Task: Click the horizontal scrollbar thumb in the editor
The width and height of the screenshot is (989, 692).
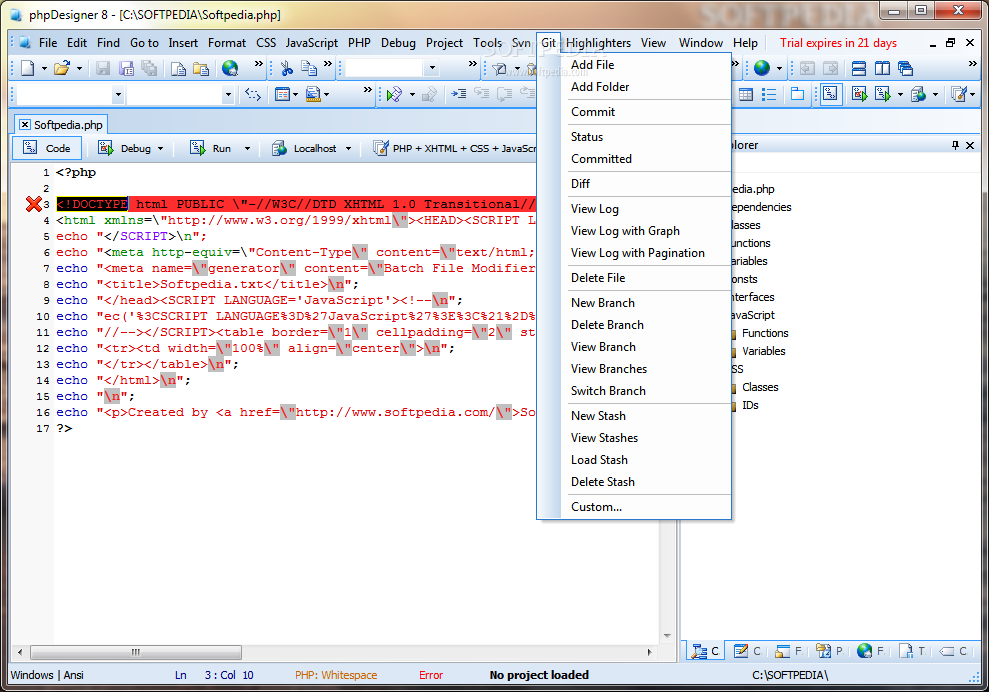Action: point(136,652)
